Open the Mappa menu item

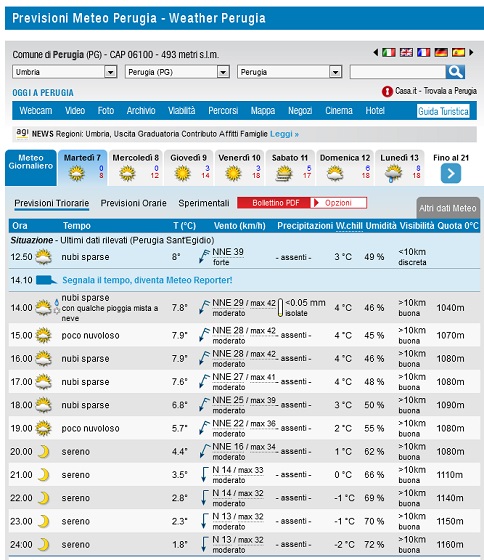click(x=263, y=111)
